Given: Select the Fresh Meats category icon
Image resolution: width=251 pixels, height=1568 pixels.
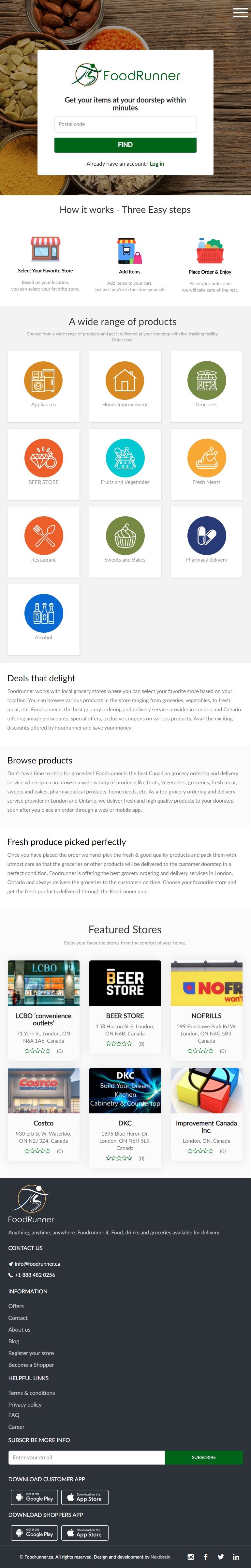Looking at the screenshot, I should tap(206, 458).
